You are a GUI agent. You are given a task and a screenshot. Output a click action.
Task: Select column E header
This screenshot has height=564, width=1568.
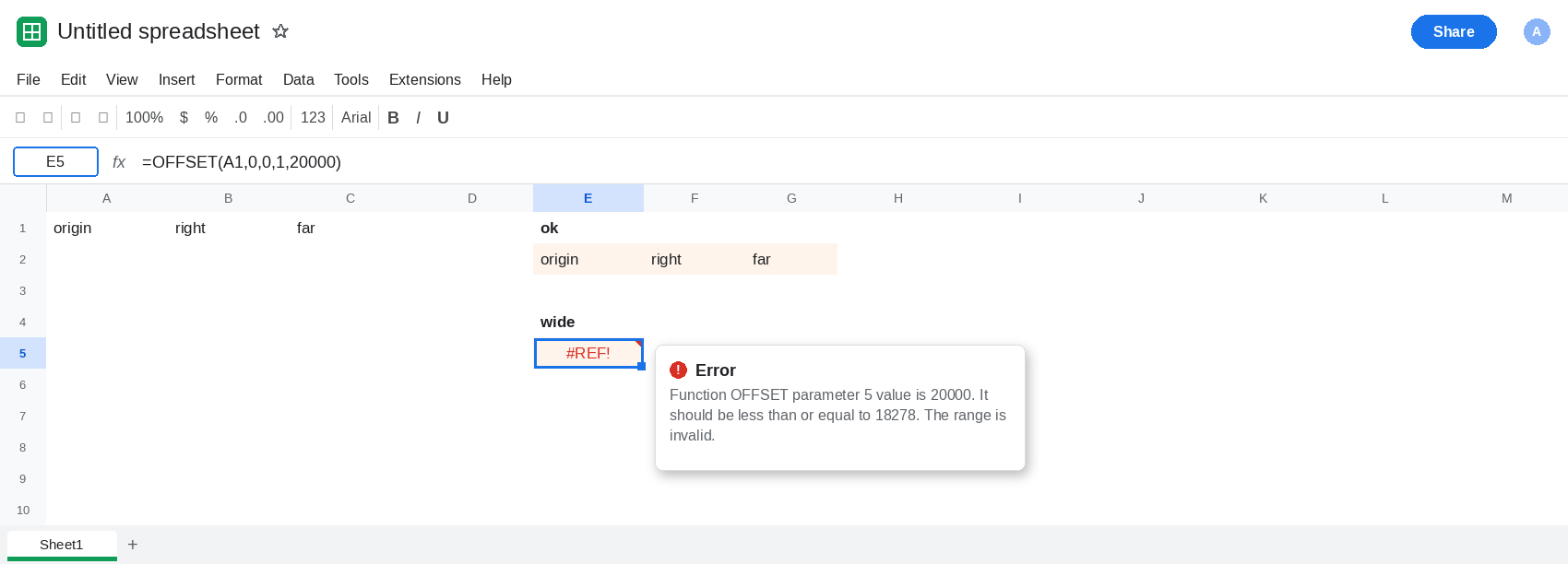pyautogui.click(x=588, y=198)
